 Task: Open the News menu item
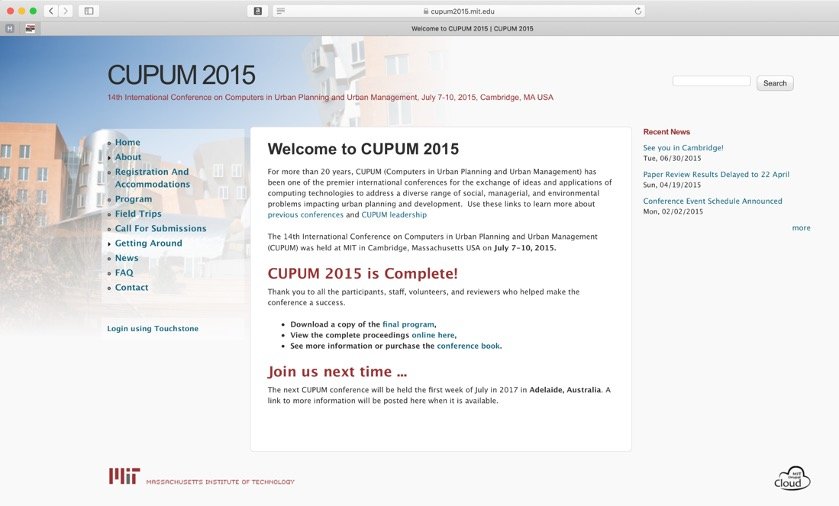(x=126, y=258)
